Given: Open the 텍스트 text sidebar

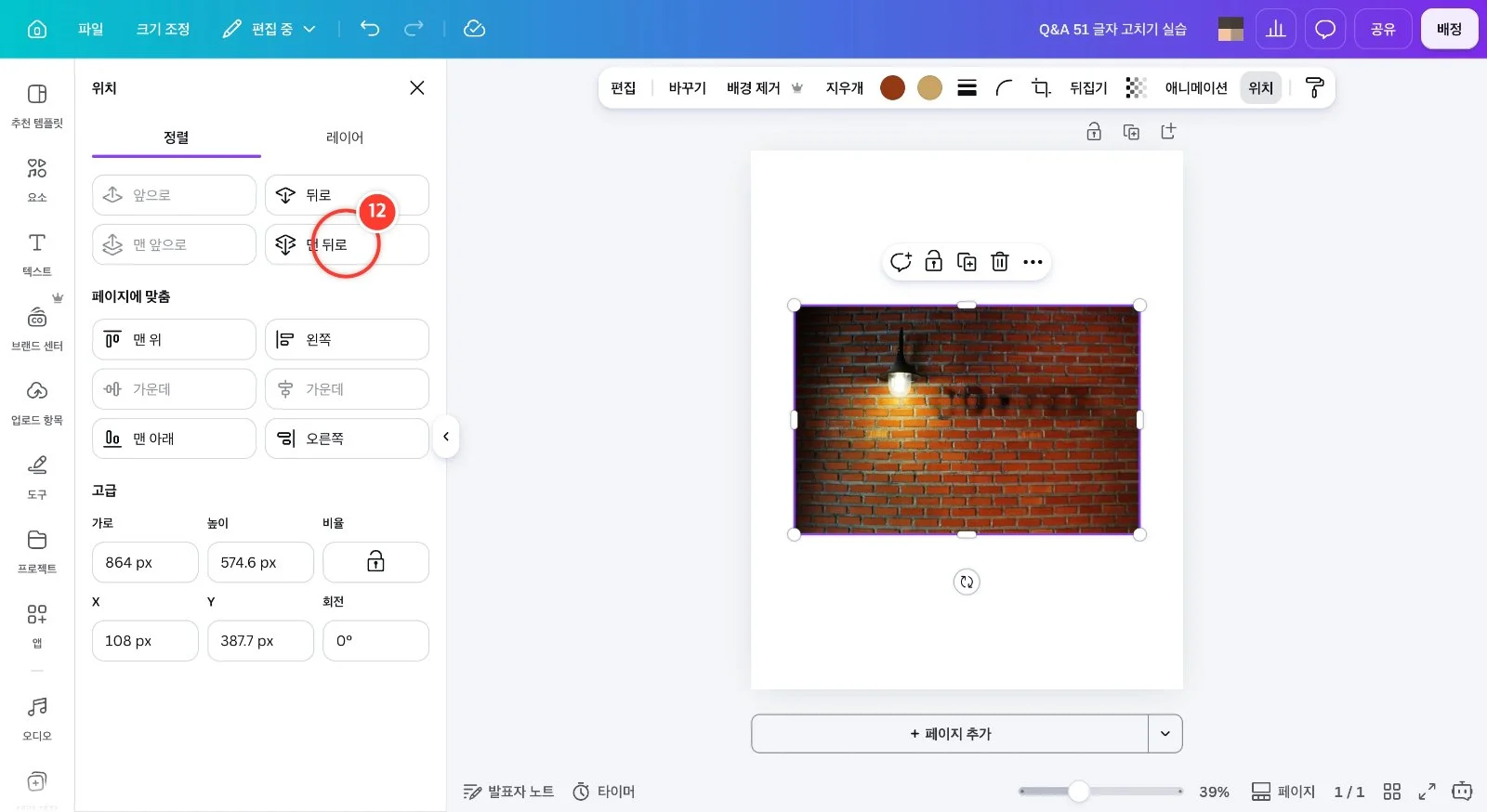Looking at the screenshot, I should 37,254.
